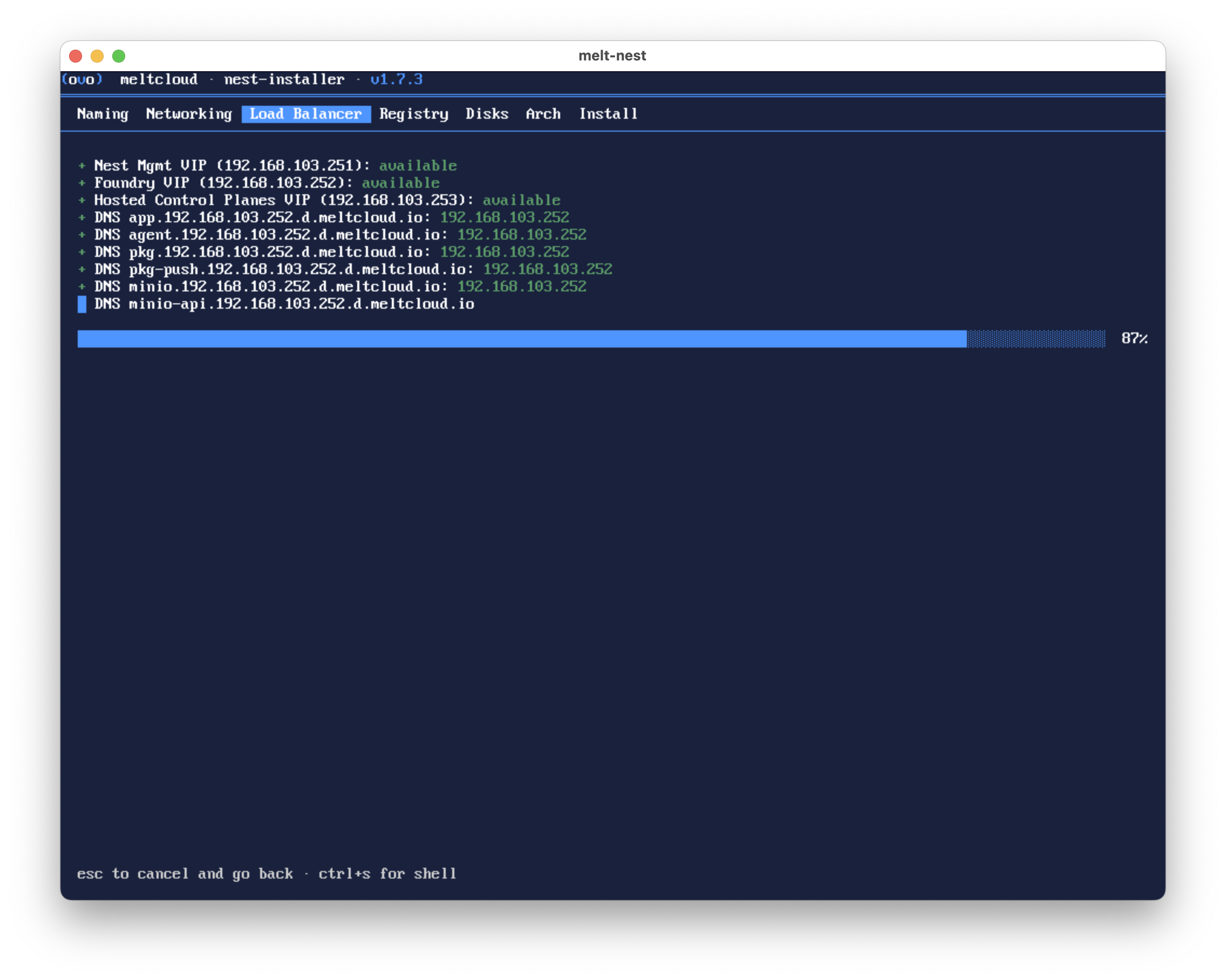This screenshot has height=980, width=1226.
Task: Open the Disks tab
Action: point(487,114)
